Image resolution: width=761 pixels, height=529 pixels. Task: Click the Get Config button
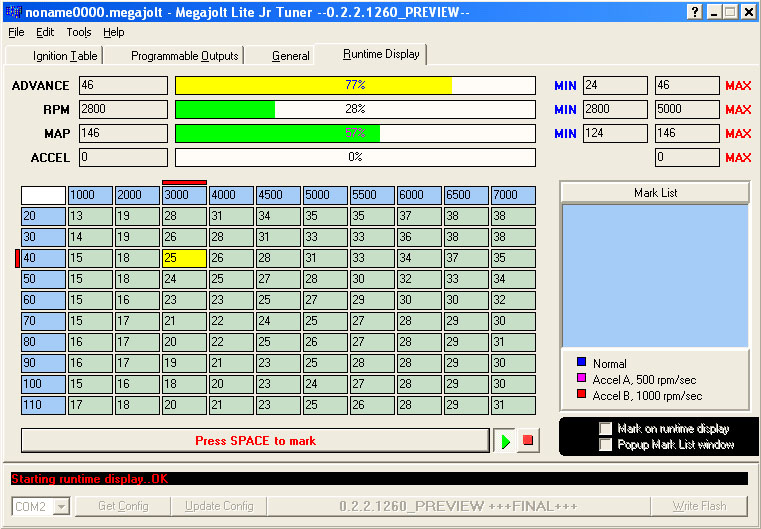[123, 506]
